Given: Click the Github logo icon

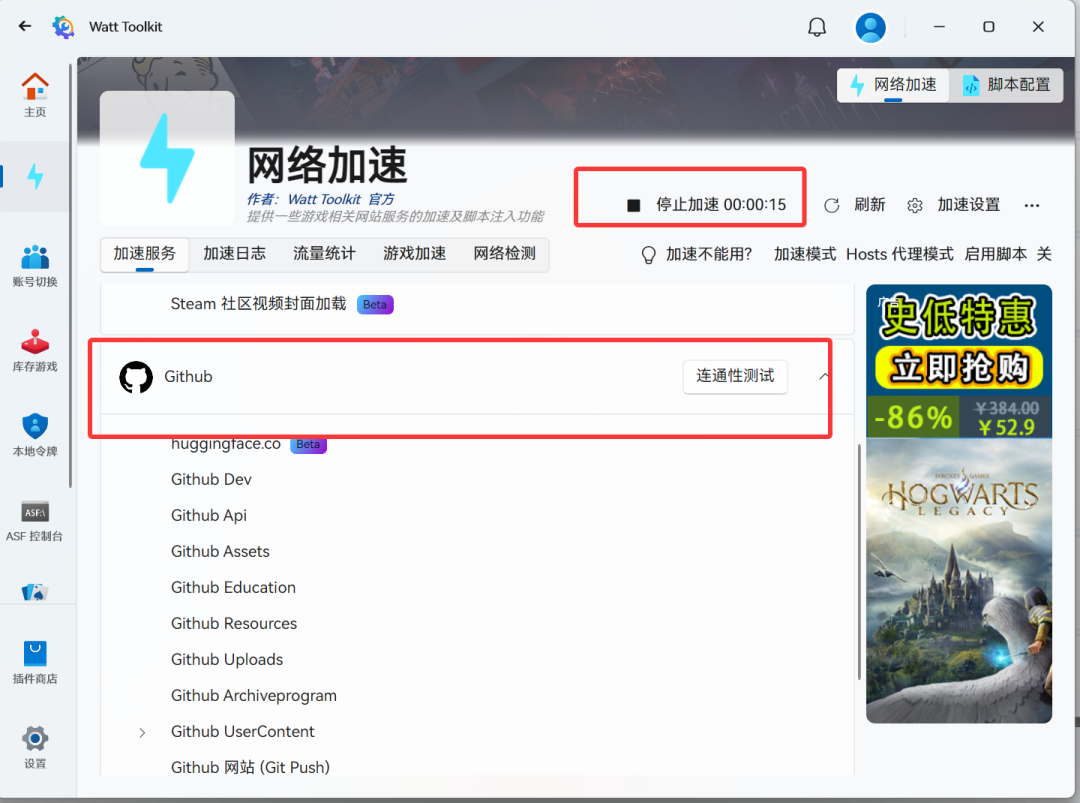Looking at the screenshot, I should pos(136,377).
